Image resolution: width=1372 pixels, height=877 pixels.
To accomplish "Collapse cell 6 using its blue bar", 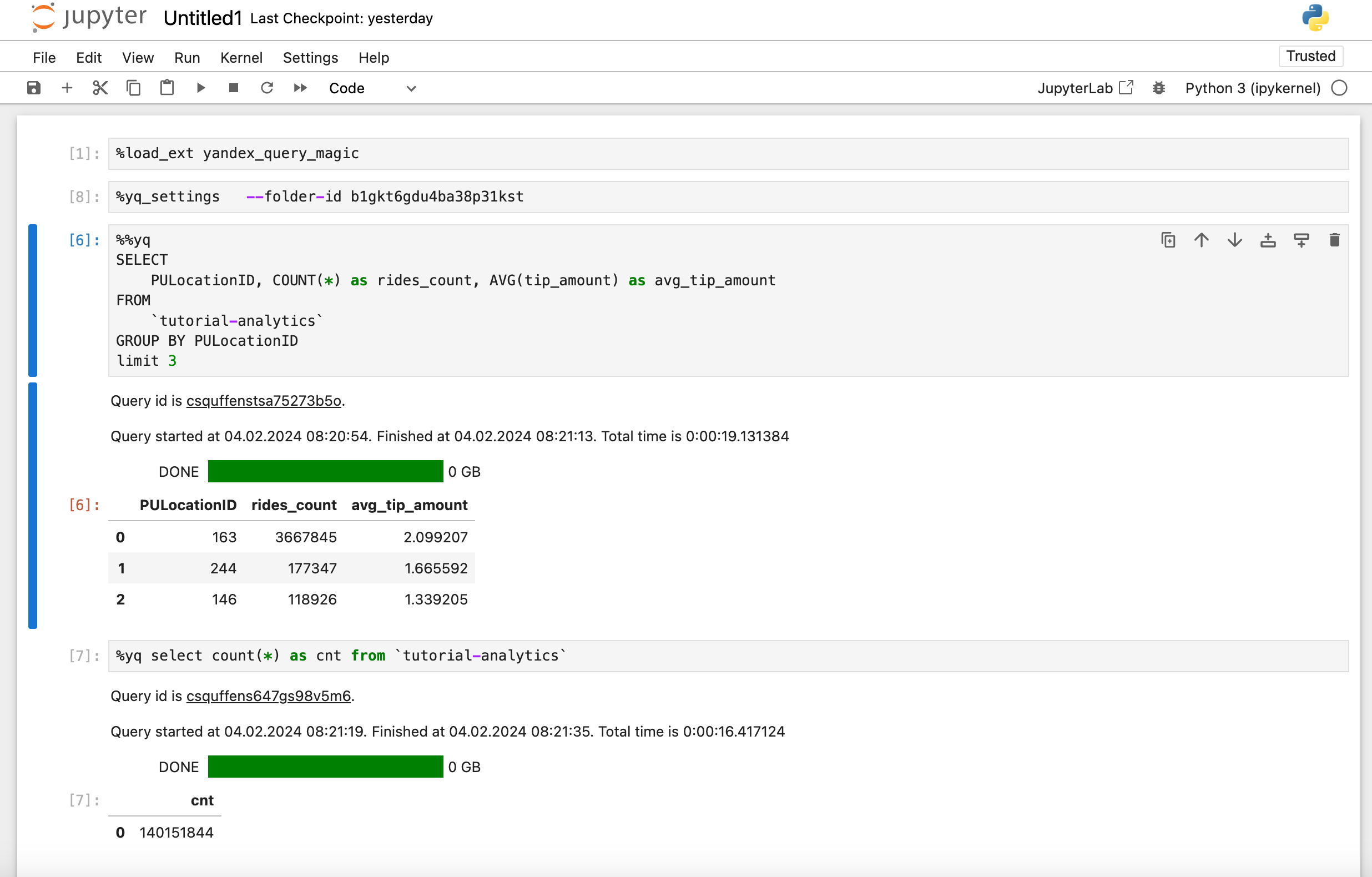I will 33,300.
